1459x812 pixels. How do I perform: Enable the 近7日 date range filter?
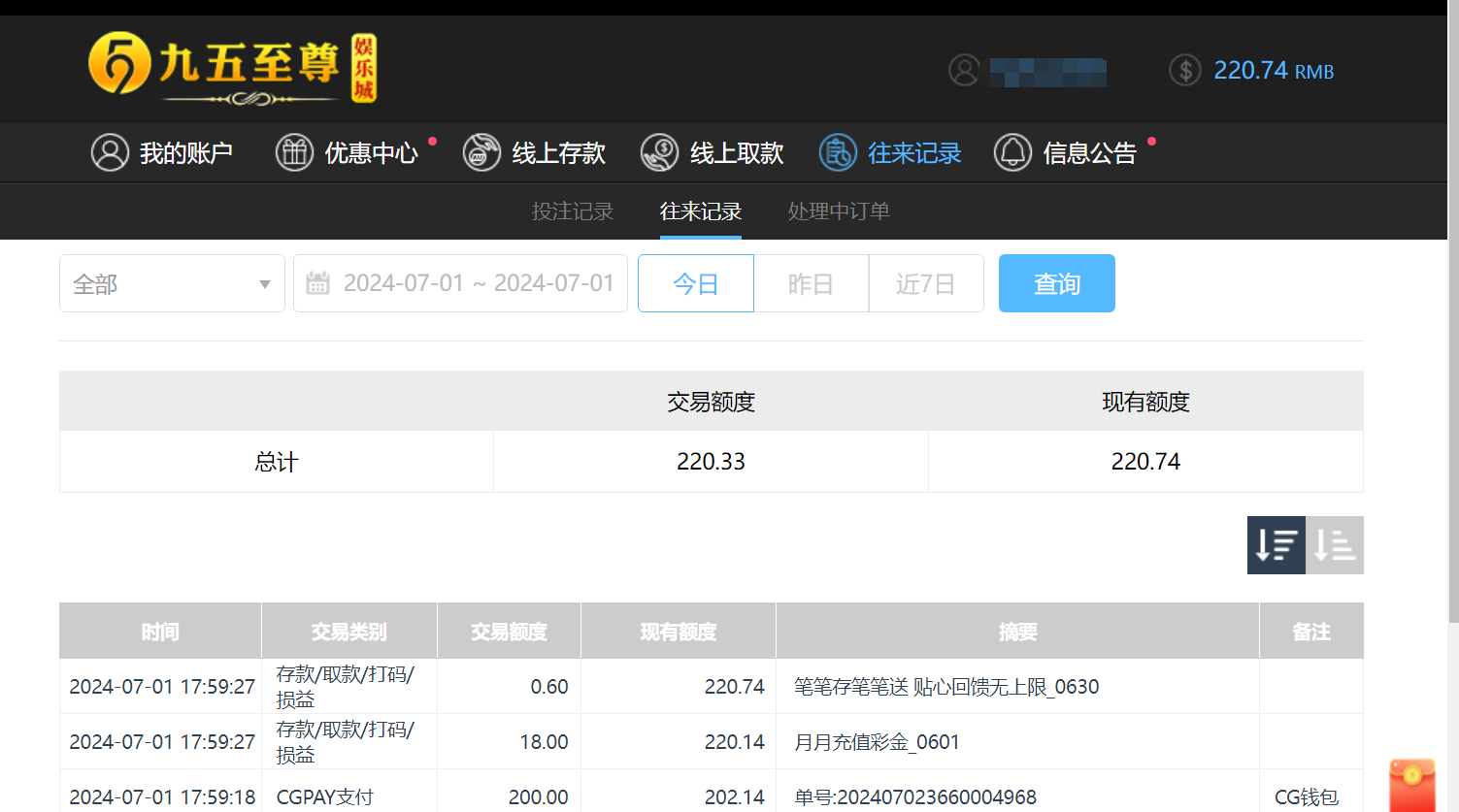point(925,282)
